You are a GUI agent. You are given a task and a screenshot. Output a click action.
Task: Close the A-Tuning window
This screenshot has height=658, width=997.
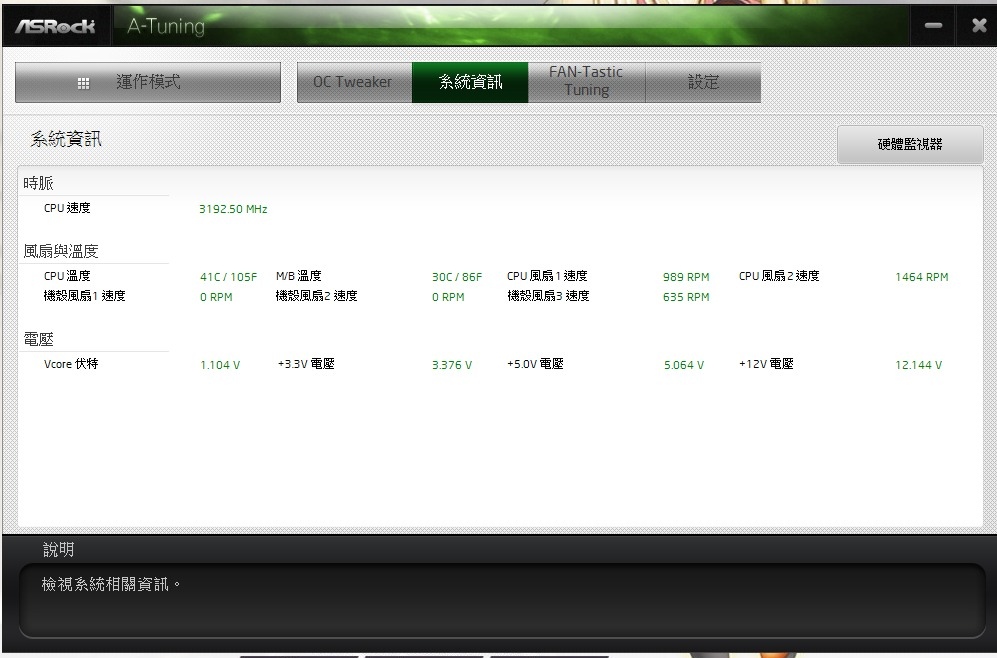click(979, 25)
